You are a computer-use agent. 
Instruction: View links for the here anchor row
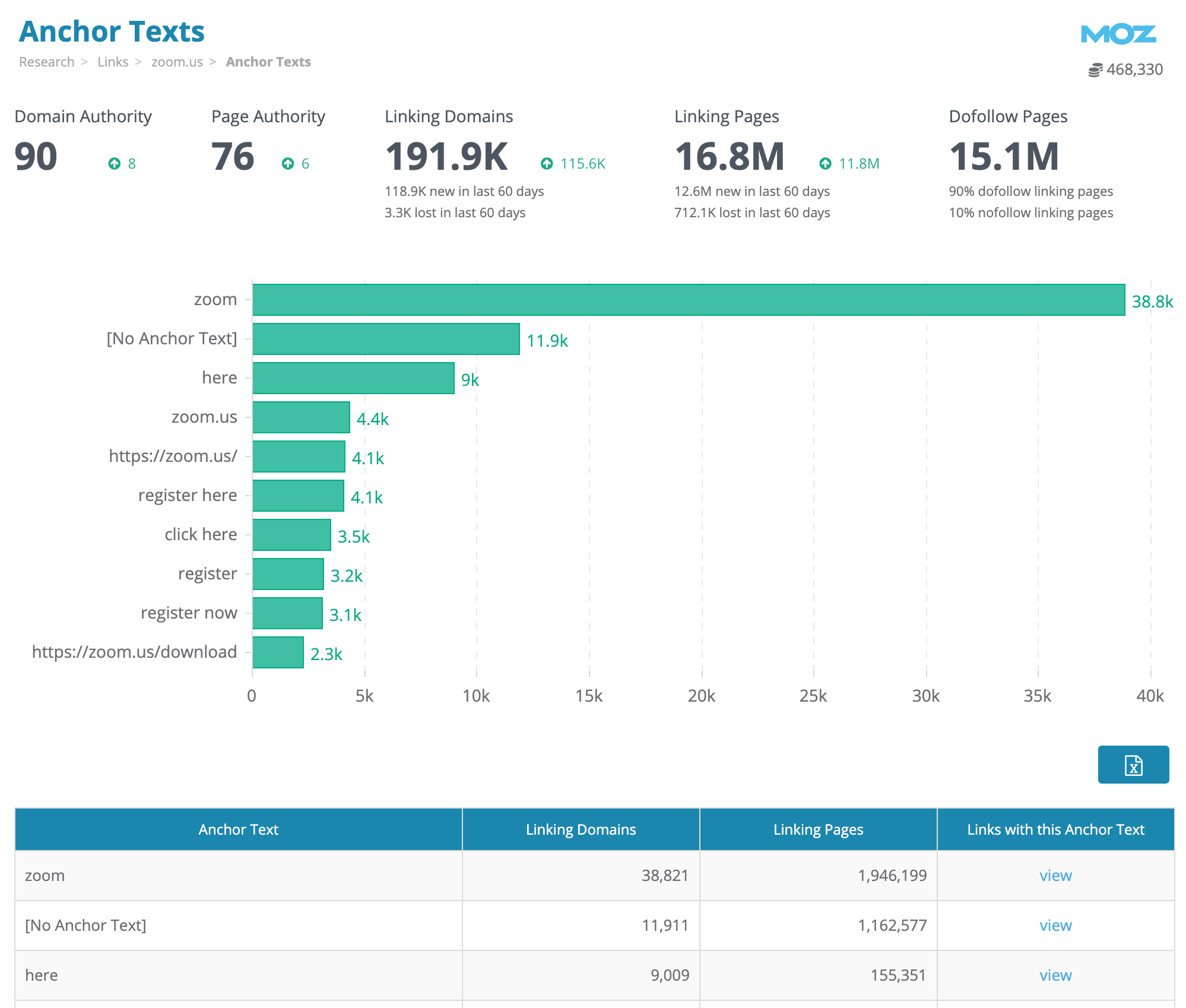(x=1055, y=975)
